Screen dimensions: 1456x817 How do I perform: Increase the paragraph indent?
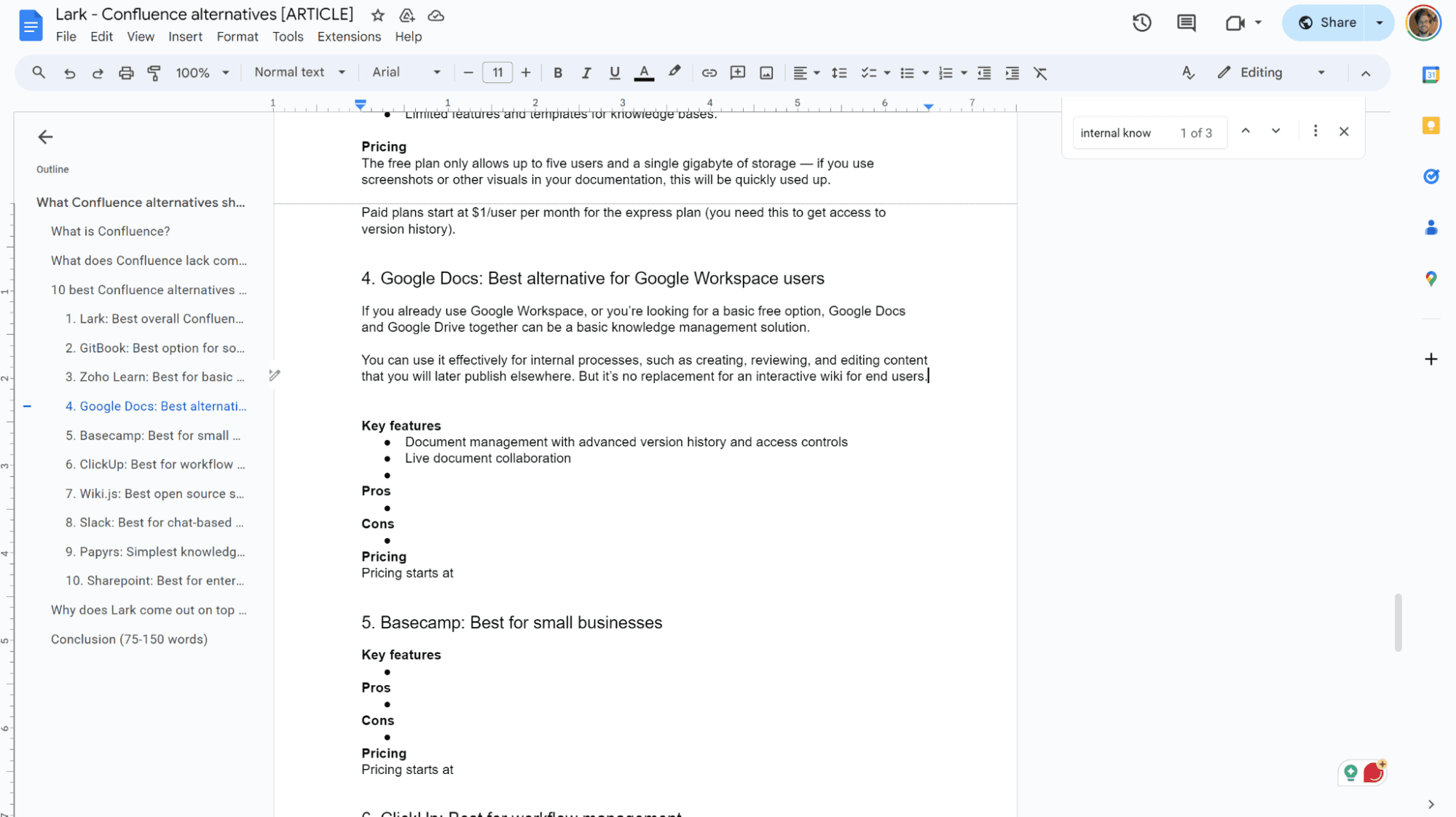(1012, 73)
